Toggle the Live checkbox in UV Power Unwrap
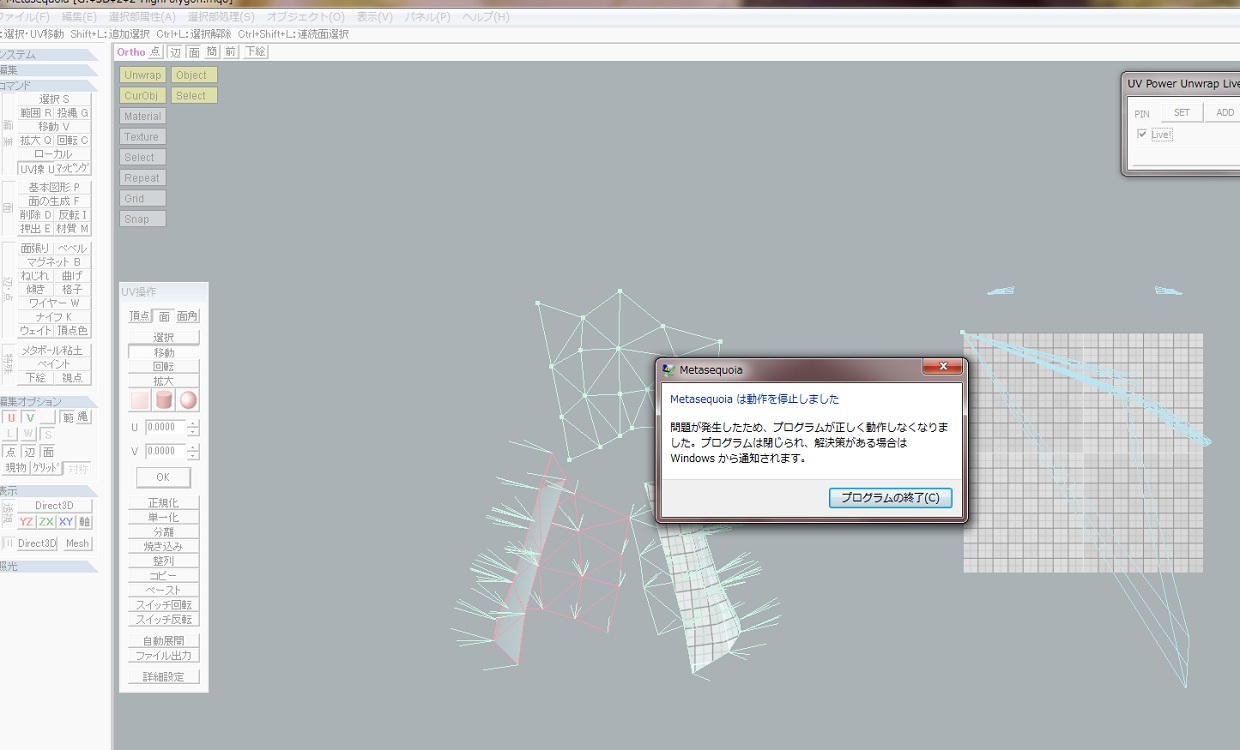 point(1143,134)
